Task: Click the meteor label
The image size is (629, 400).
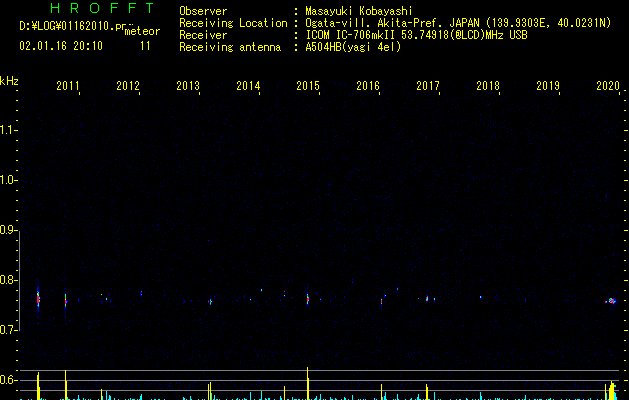Action: click(142, 31)
